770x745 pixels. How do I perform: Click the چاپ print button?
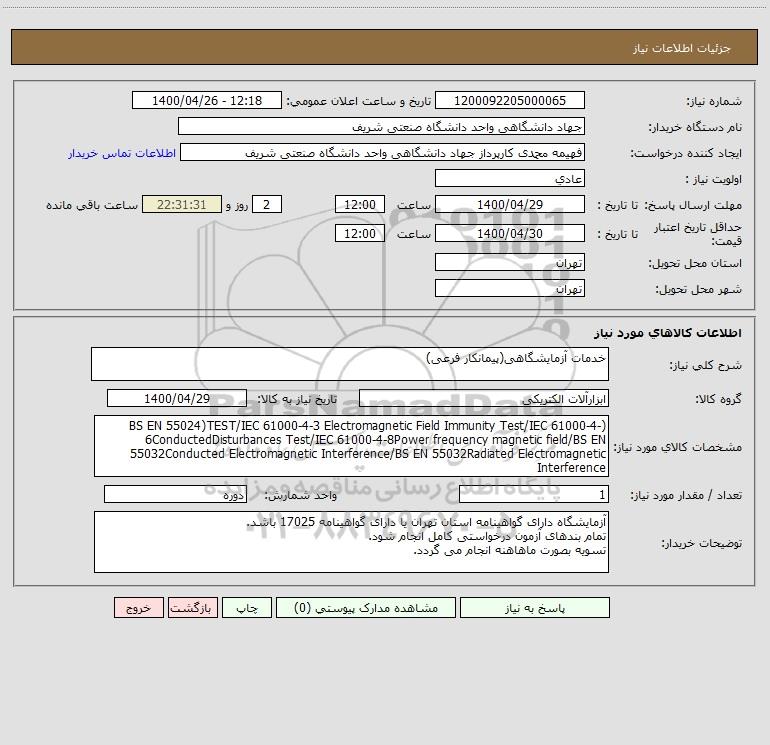click(247, 607)
